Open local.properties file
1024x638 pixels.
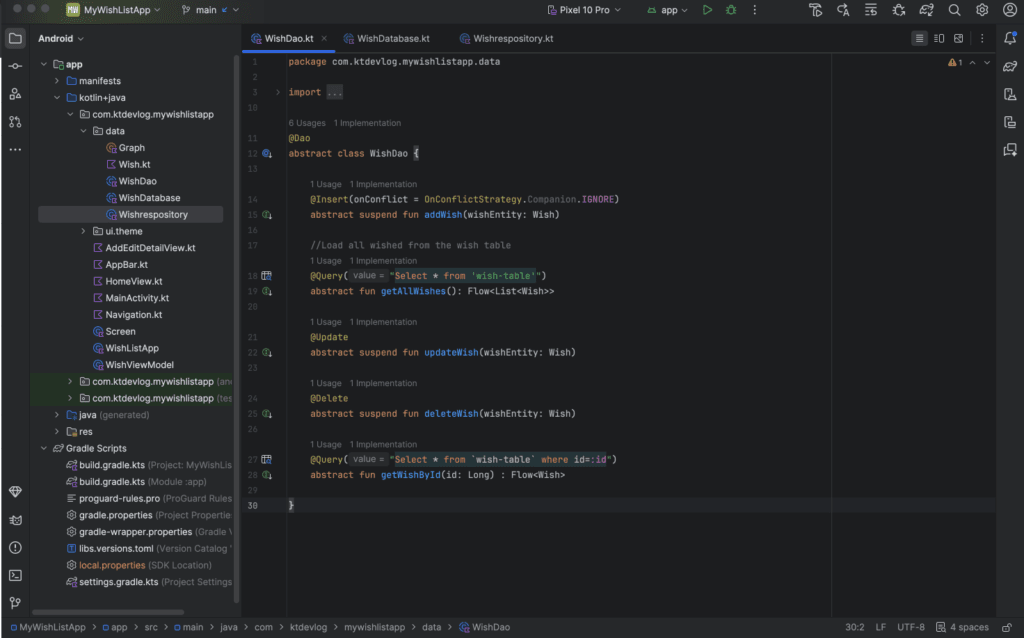[x=112, y=566]
